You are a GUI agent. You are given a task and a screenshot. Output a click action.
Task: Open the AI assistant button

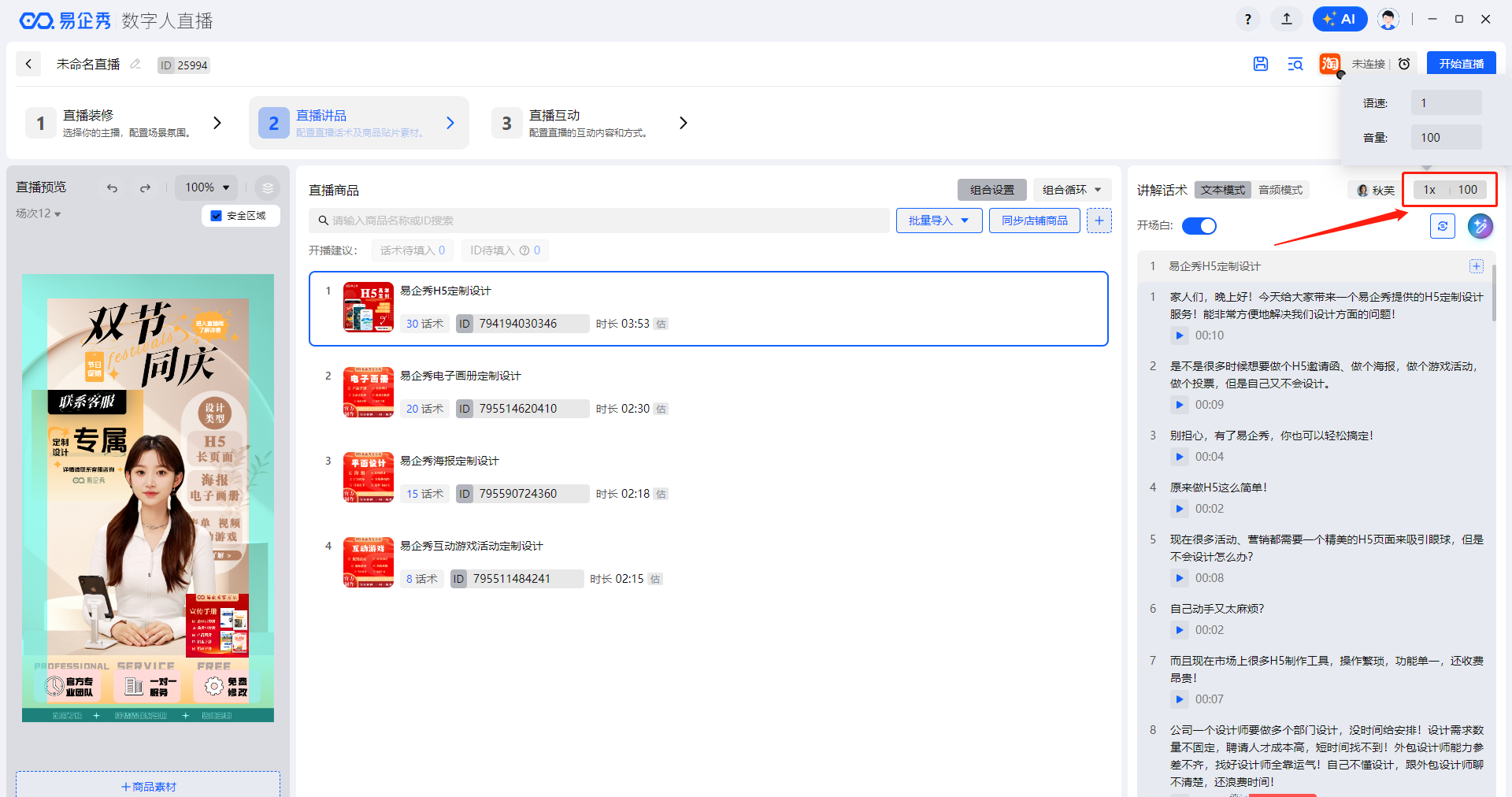[x=1340, y=19]
